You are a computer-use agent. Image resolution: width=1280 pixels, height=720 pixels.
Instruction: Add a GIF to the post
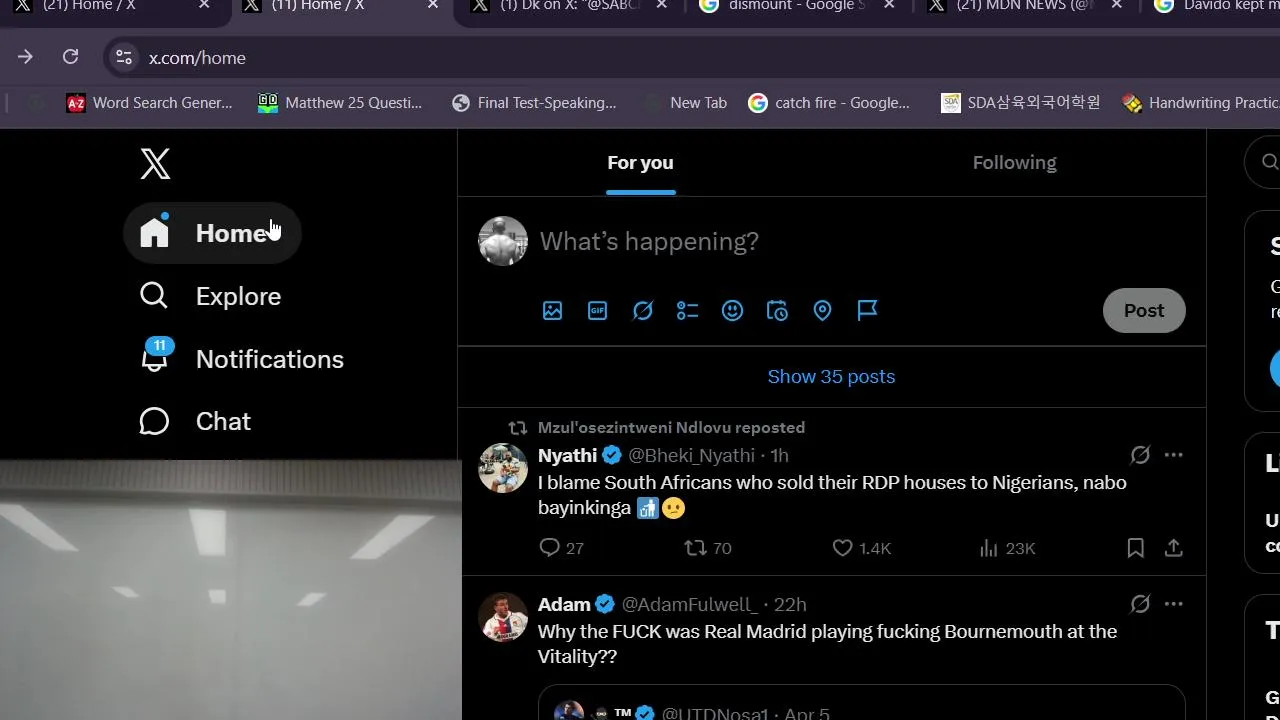pos(598,311)
